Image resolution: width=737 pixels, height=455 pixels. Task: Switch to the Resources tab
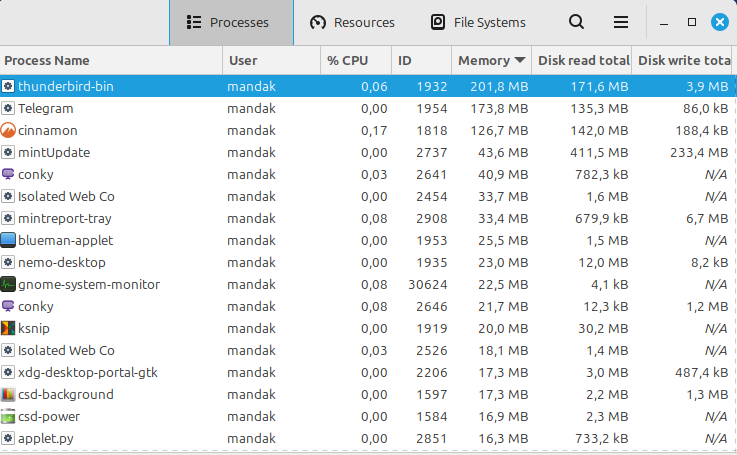pos(352,23)
